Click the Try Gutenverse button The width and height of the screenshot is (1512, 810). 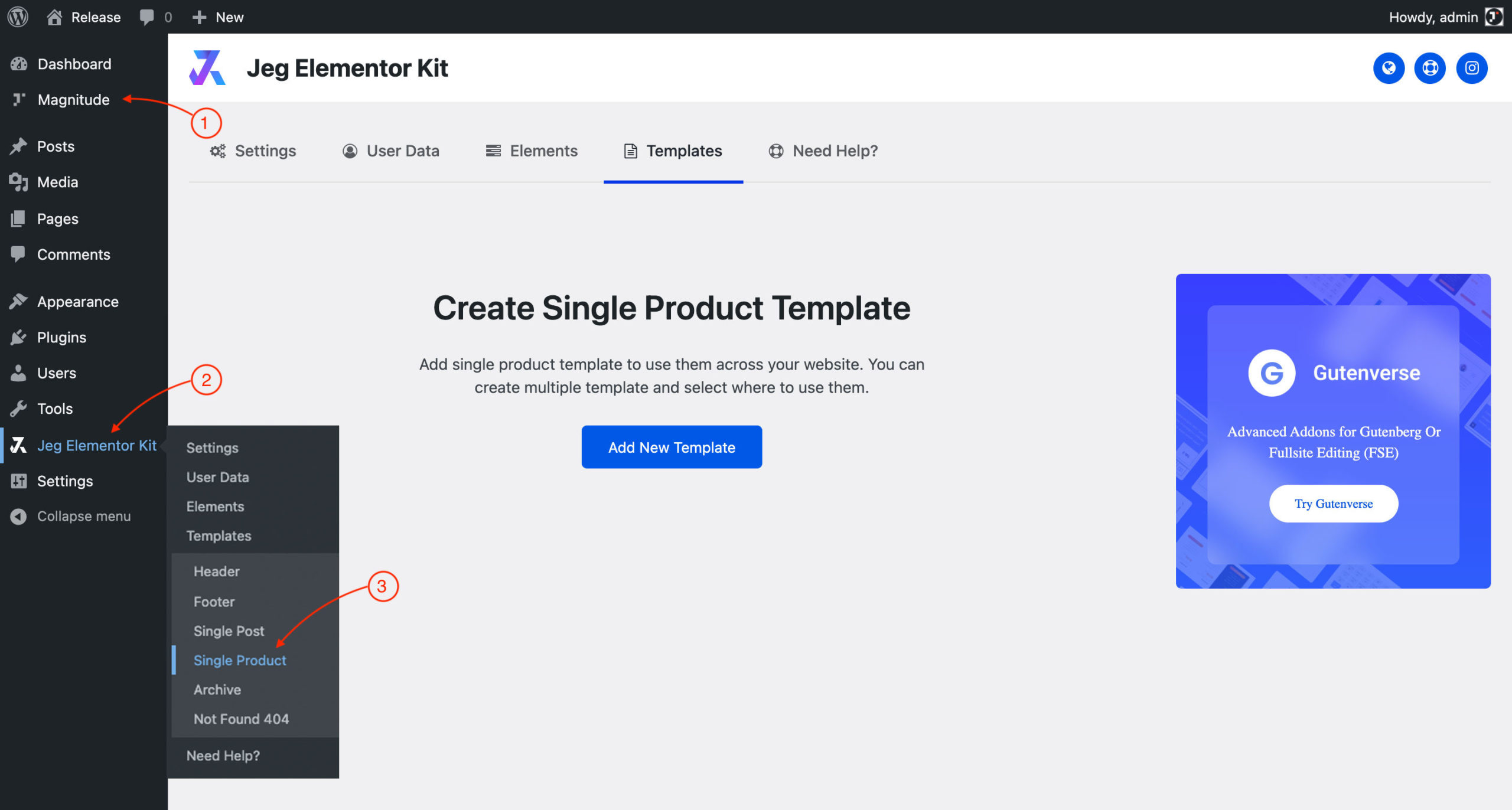(1333, 504)
